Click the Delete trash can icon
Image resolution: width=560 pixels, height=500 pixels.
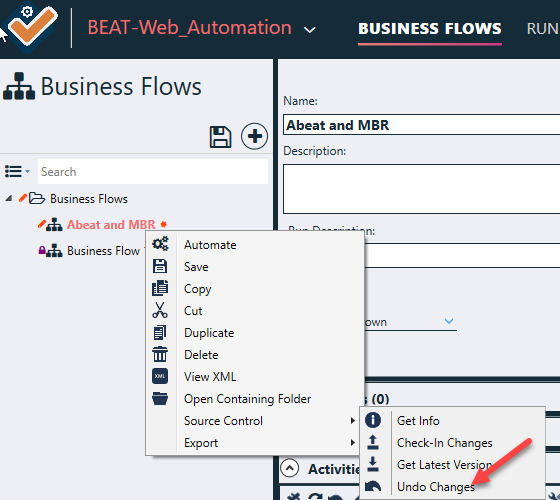point(160,354)
